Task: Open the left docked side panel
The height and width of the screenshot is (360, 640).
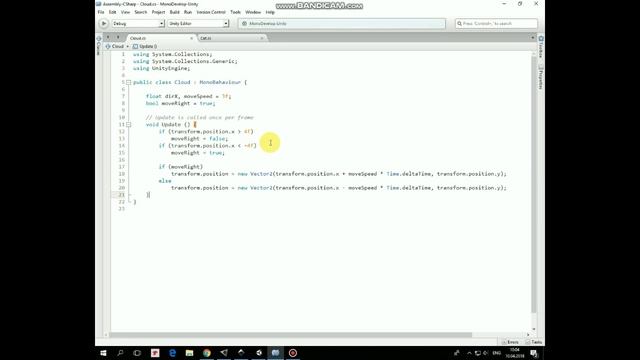Action: point(98,46)
